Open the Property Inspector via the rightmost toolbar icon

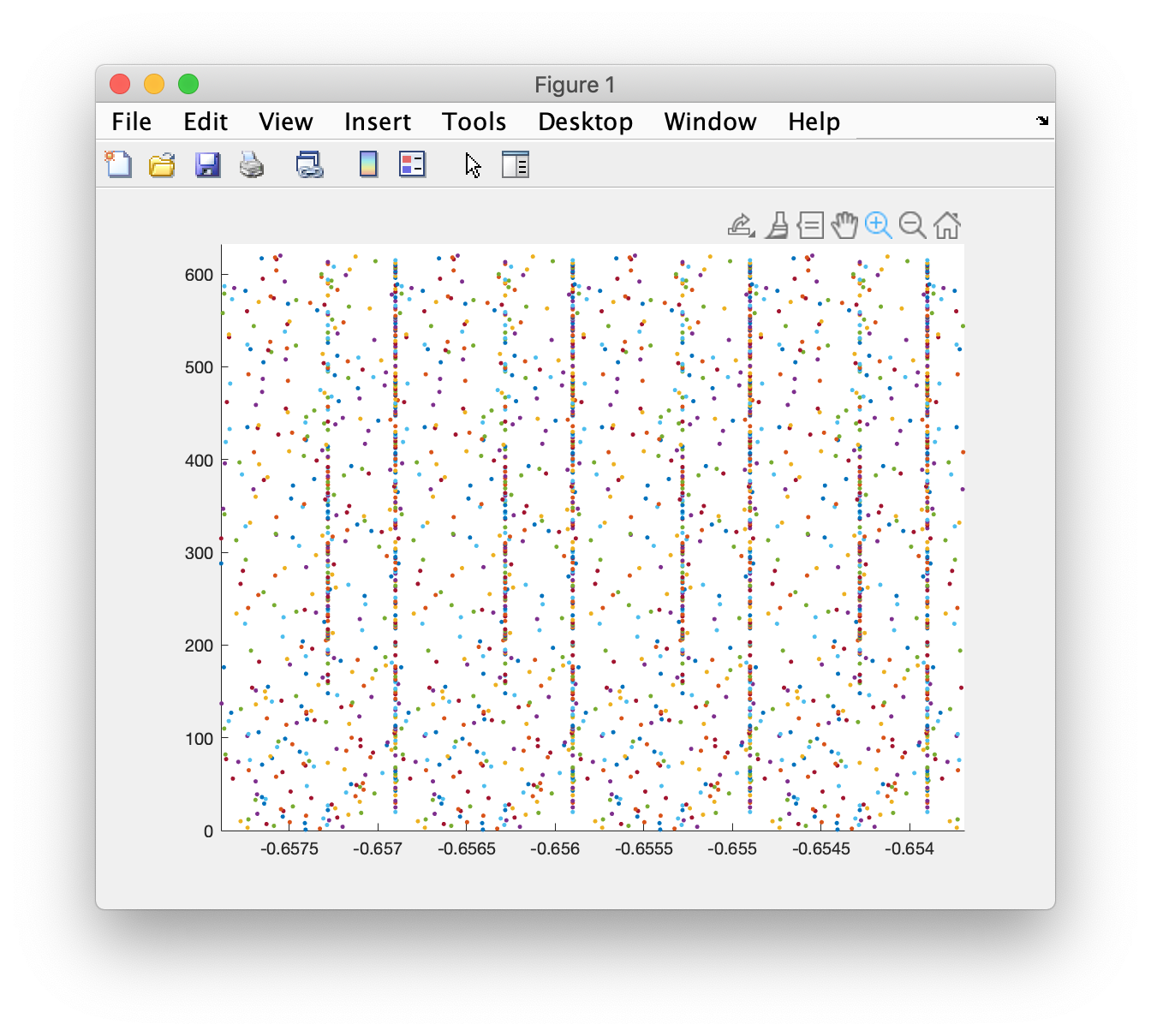click(x=516, y=164)
